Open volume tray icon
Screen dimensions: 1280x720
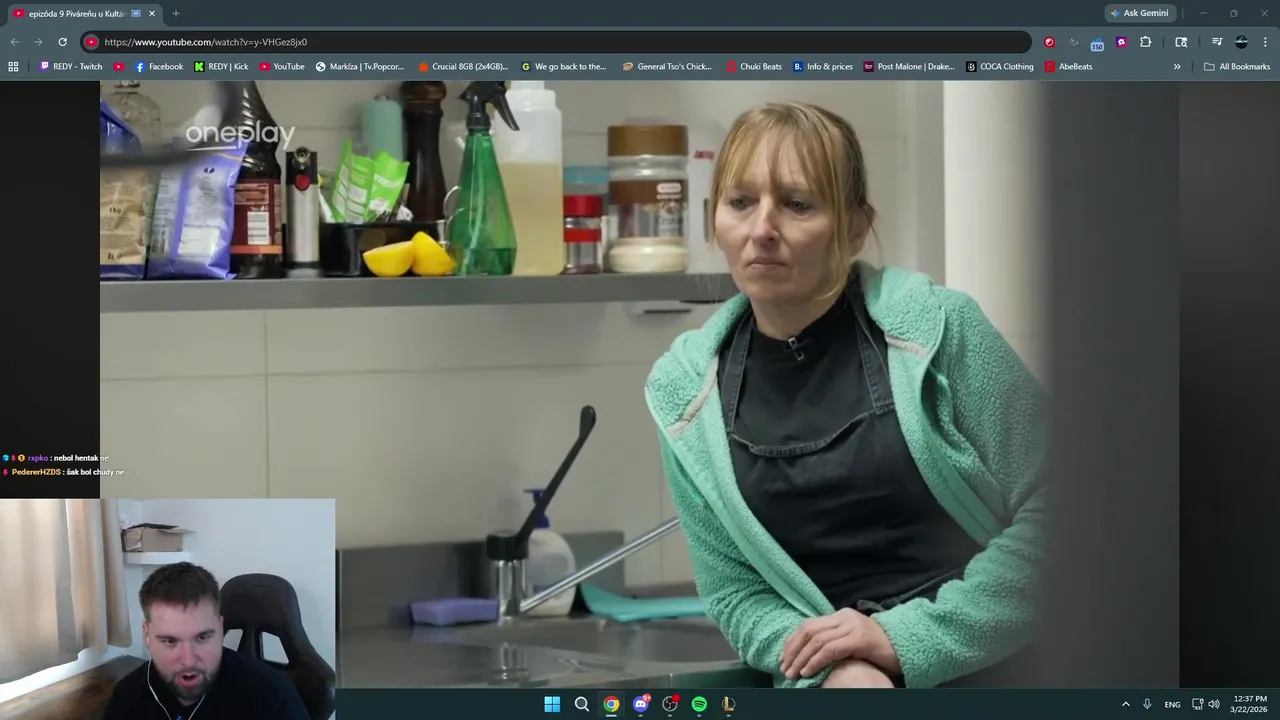[1214, 704]
